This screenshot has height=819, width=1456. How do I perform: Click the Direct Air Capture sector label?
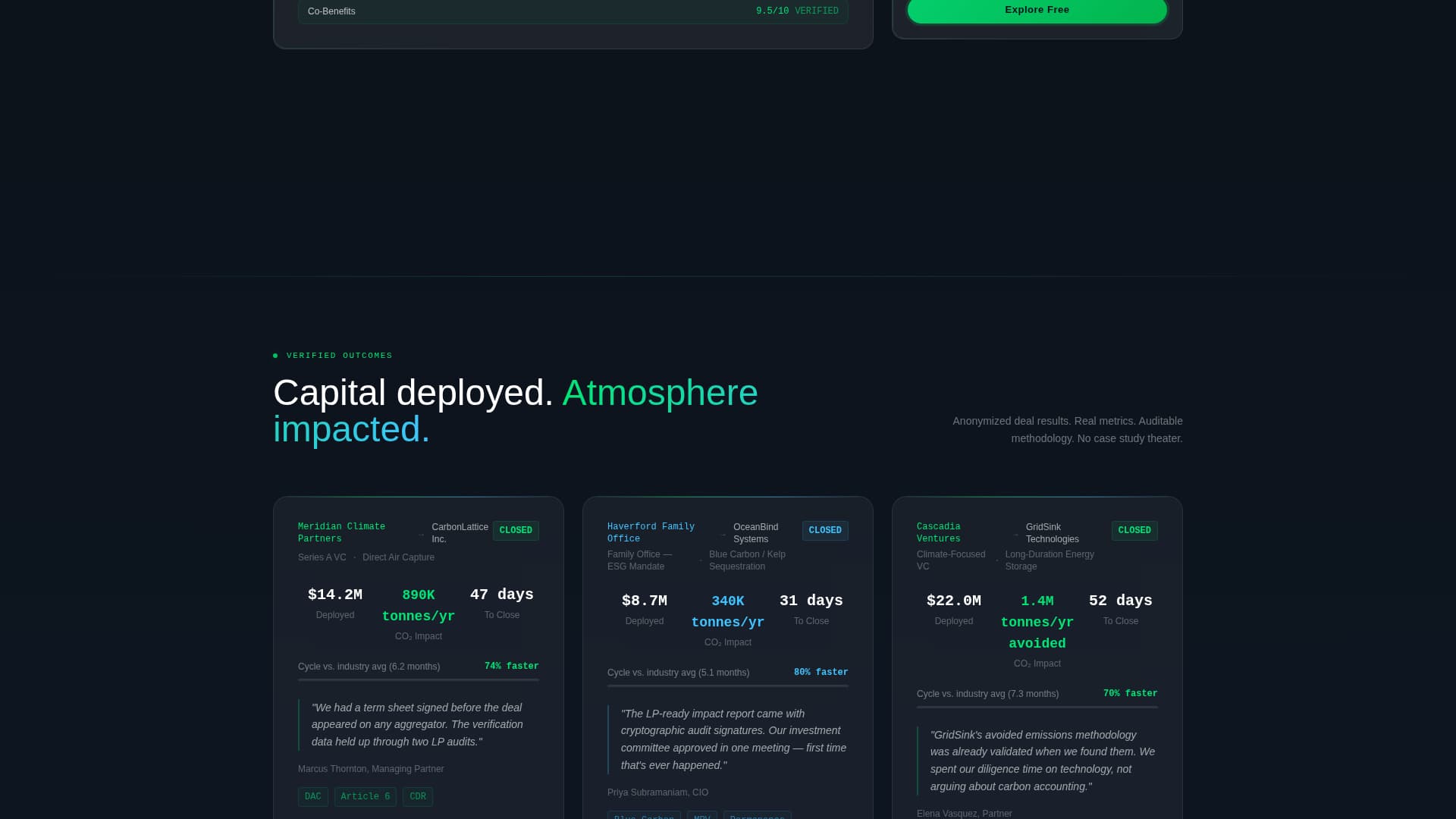398,557
